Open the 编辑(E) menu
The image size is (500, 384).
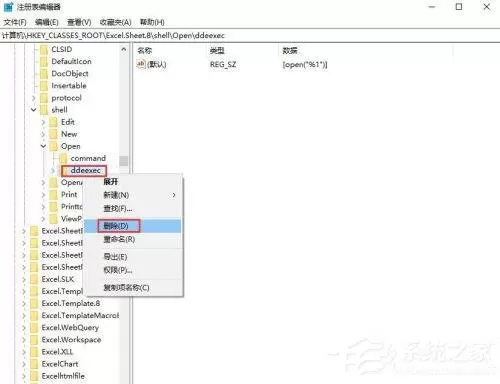coord(47,22)
